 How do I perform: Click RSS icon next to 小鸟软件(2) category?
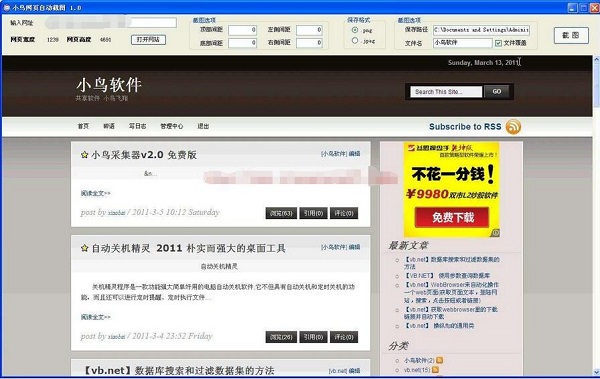440,360
